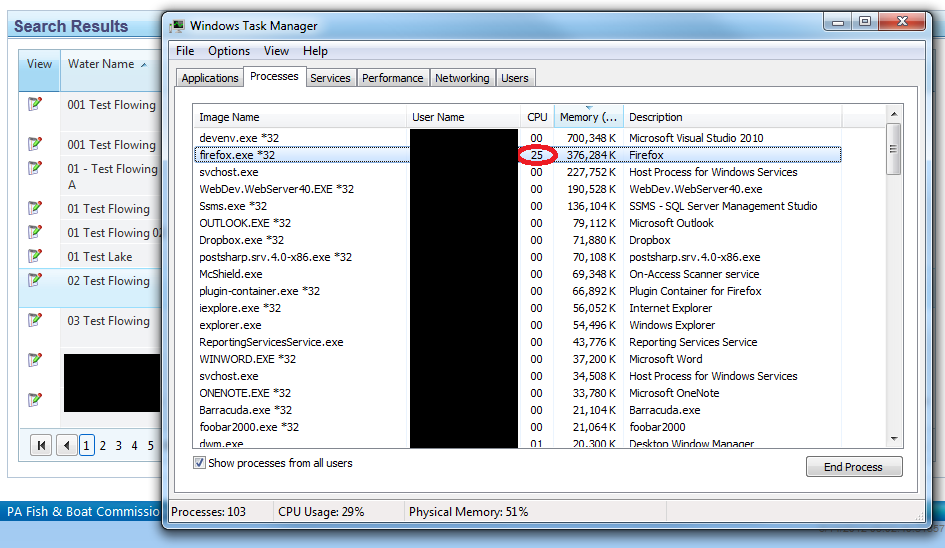Select Ssms.exe *32 process row
Screen dimensions: 945x548
point(518,206)
